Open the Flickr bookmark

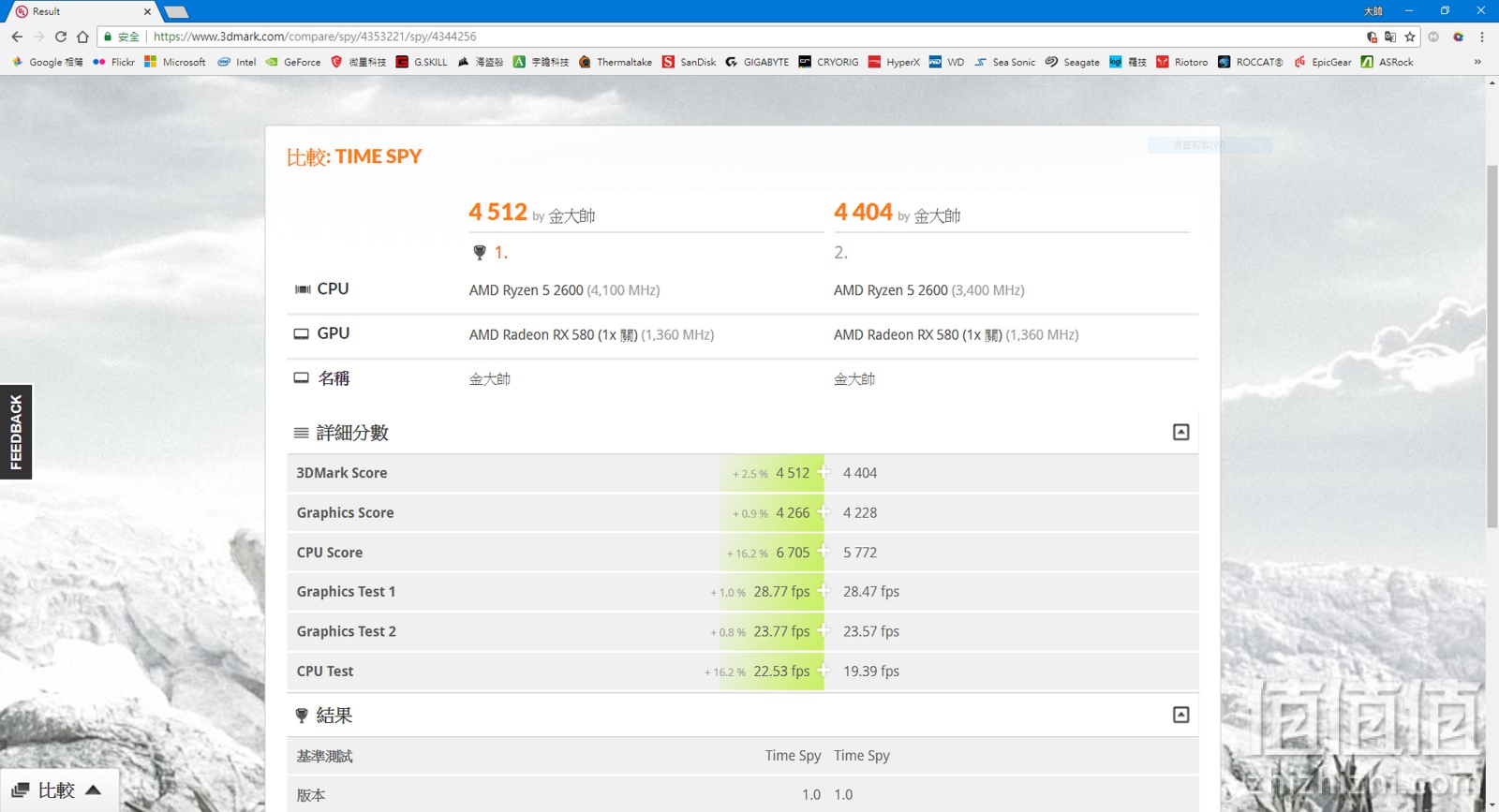point(113,62)
